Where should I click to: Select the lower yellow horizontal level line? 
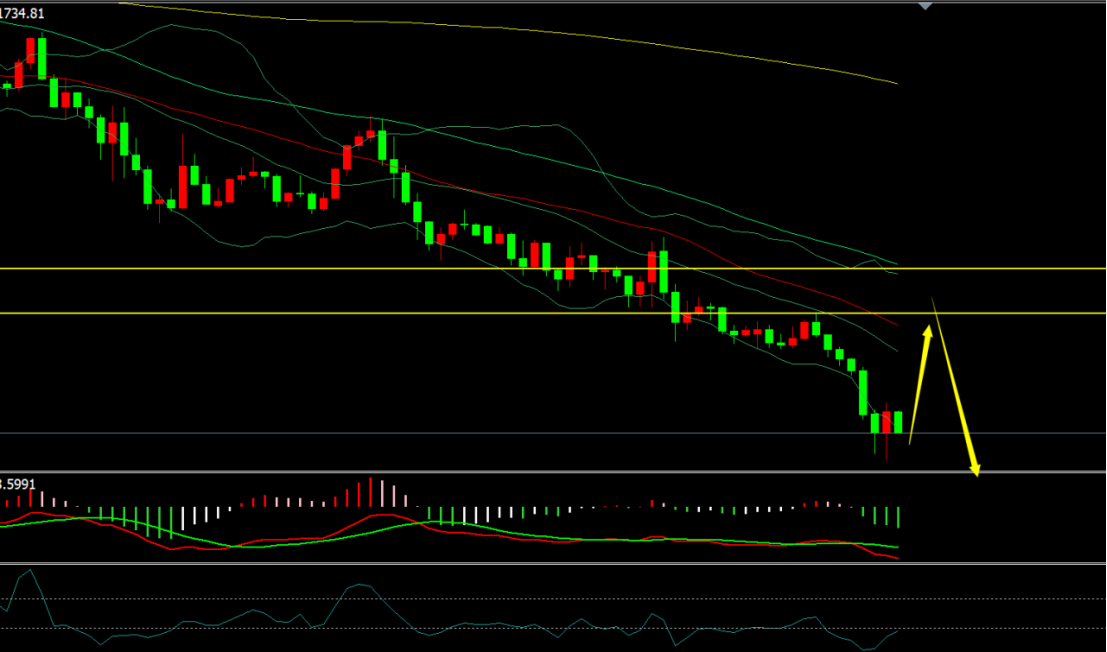pyautogui.click(x=554, y=313)
